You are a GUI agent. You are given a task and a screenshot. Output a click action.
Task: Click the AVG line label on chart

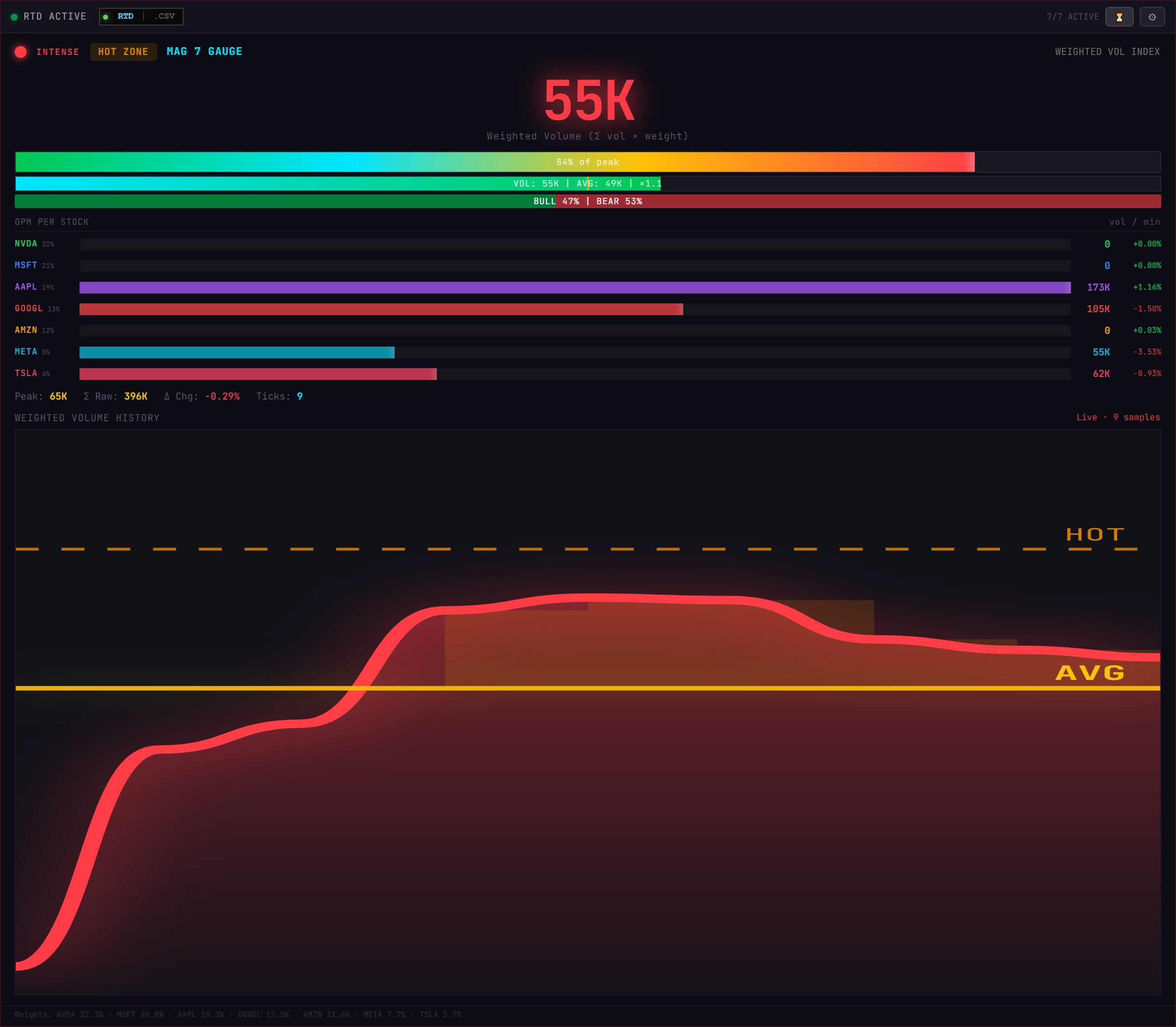pyautogui.click(x=1090, y=672)
